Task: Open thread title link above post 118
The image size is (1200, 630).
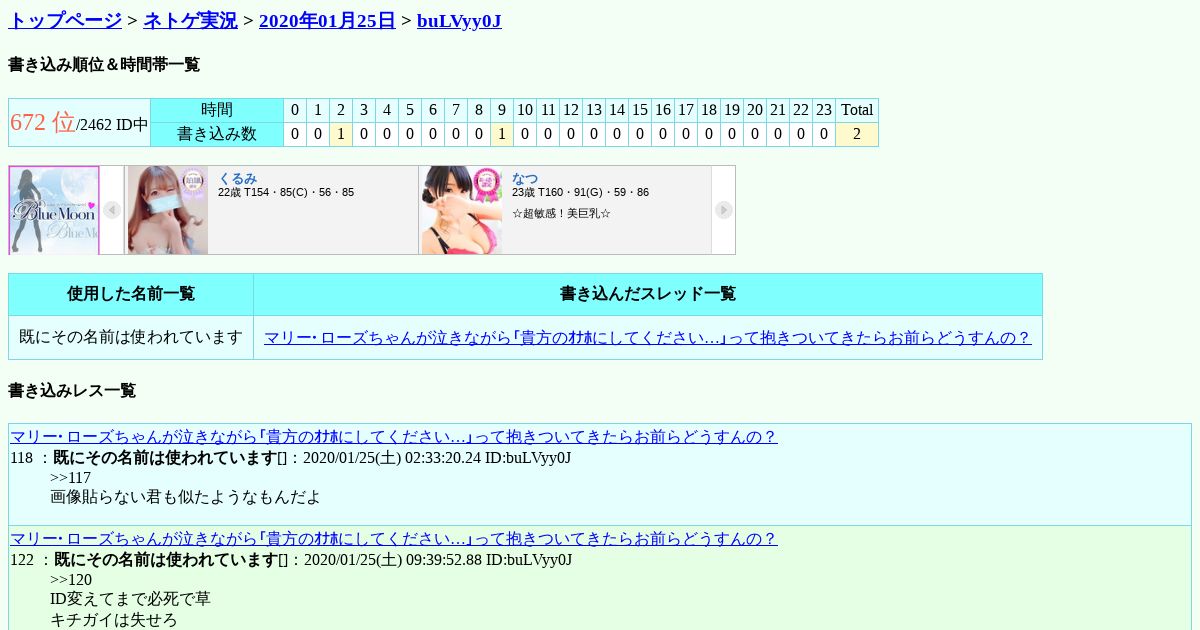Action: tap(393, 436)
